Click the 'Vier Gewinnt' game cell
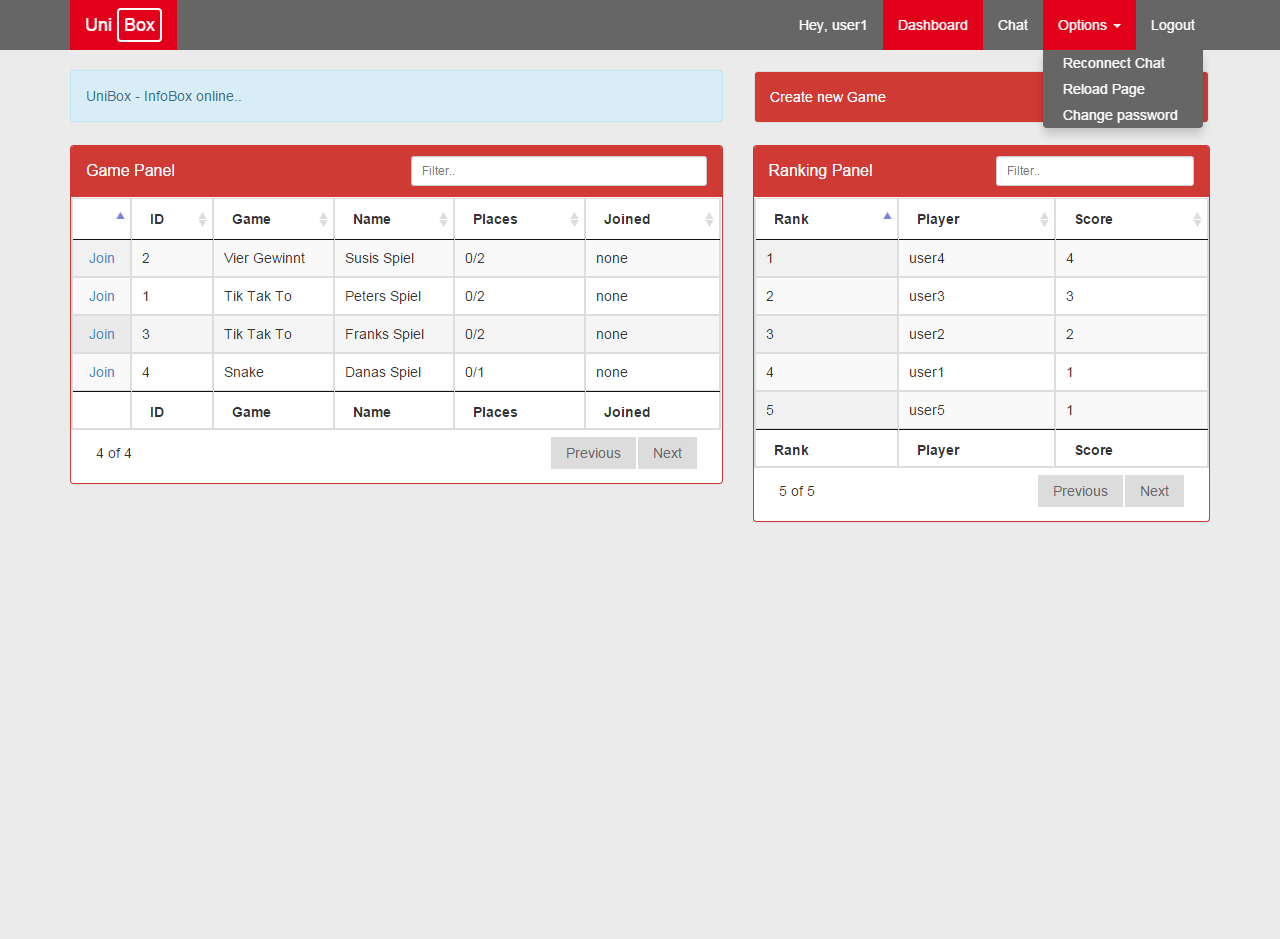The image size is (1280, 939). click(273, 258)
